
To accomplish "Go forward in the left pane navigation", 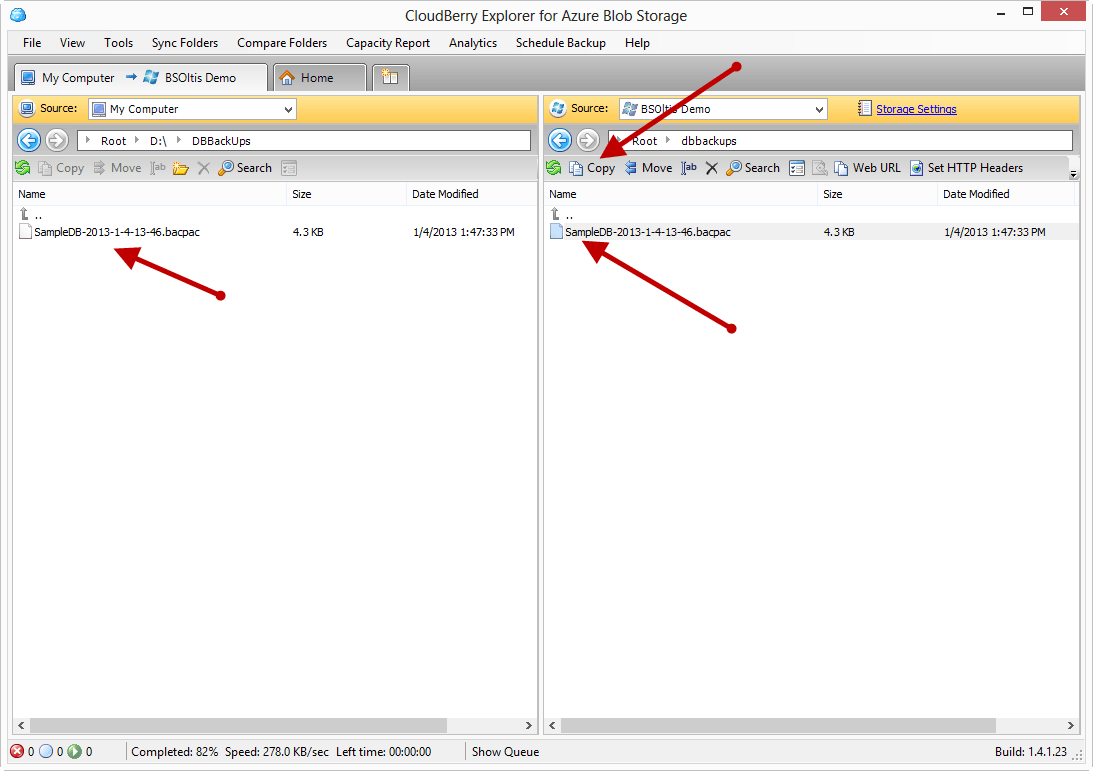I will coord(57,140).
